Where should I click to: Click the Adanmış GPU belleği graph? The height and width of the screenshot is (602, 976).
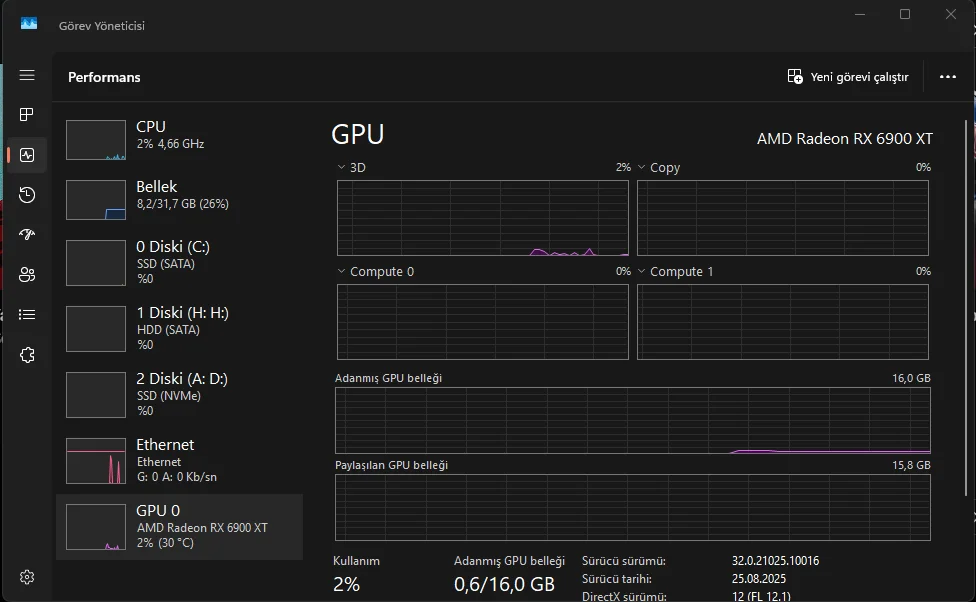pos(632,421)
